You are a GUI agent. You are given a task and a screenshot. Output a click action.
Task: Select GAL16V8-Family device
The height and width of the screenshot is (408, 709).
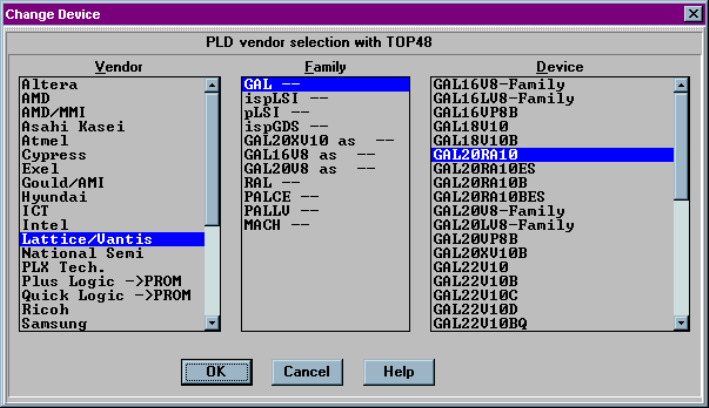click(x=553, y=85)
